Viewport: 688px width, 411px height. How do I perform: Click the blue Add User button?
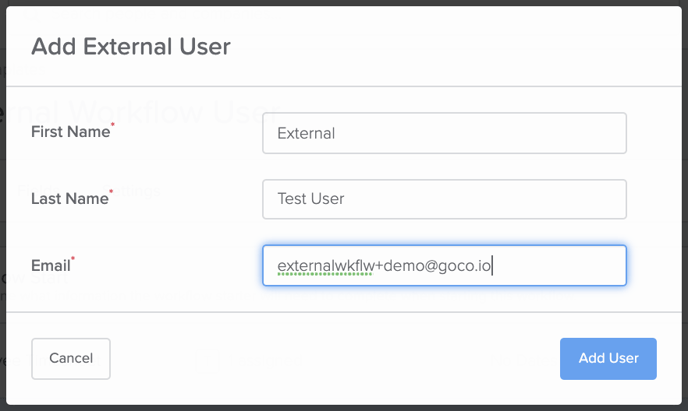point(608,358)
